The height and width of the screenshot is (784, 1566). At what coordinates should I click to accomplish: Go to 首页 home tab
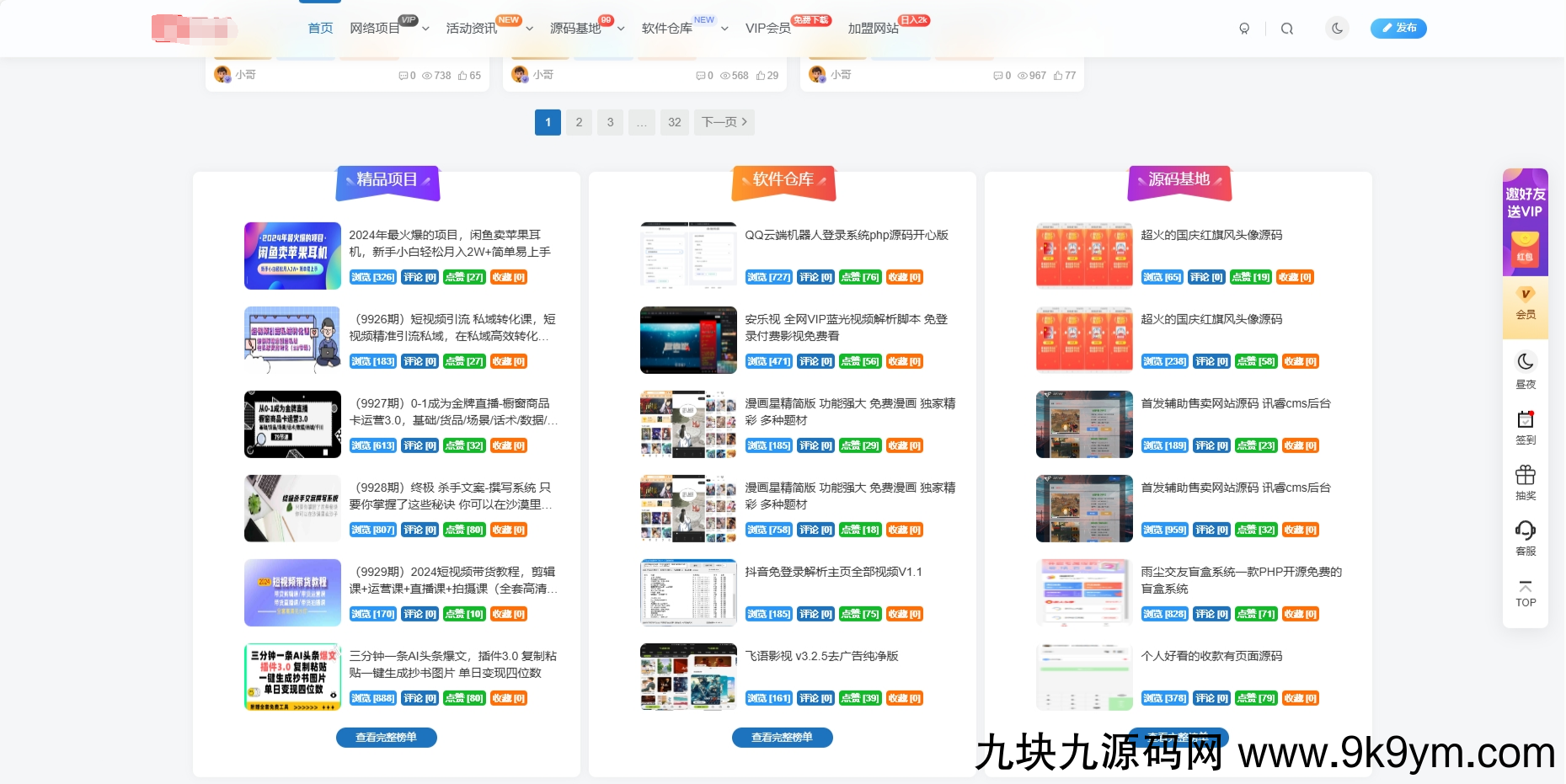(320, 29)
